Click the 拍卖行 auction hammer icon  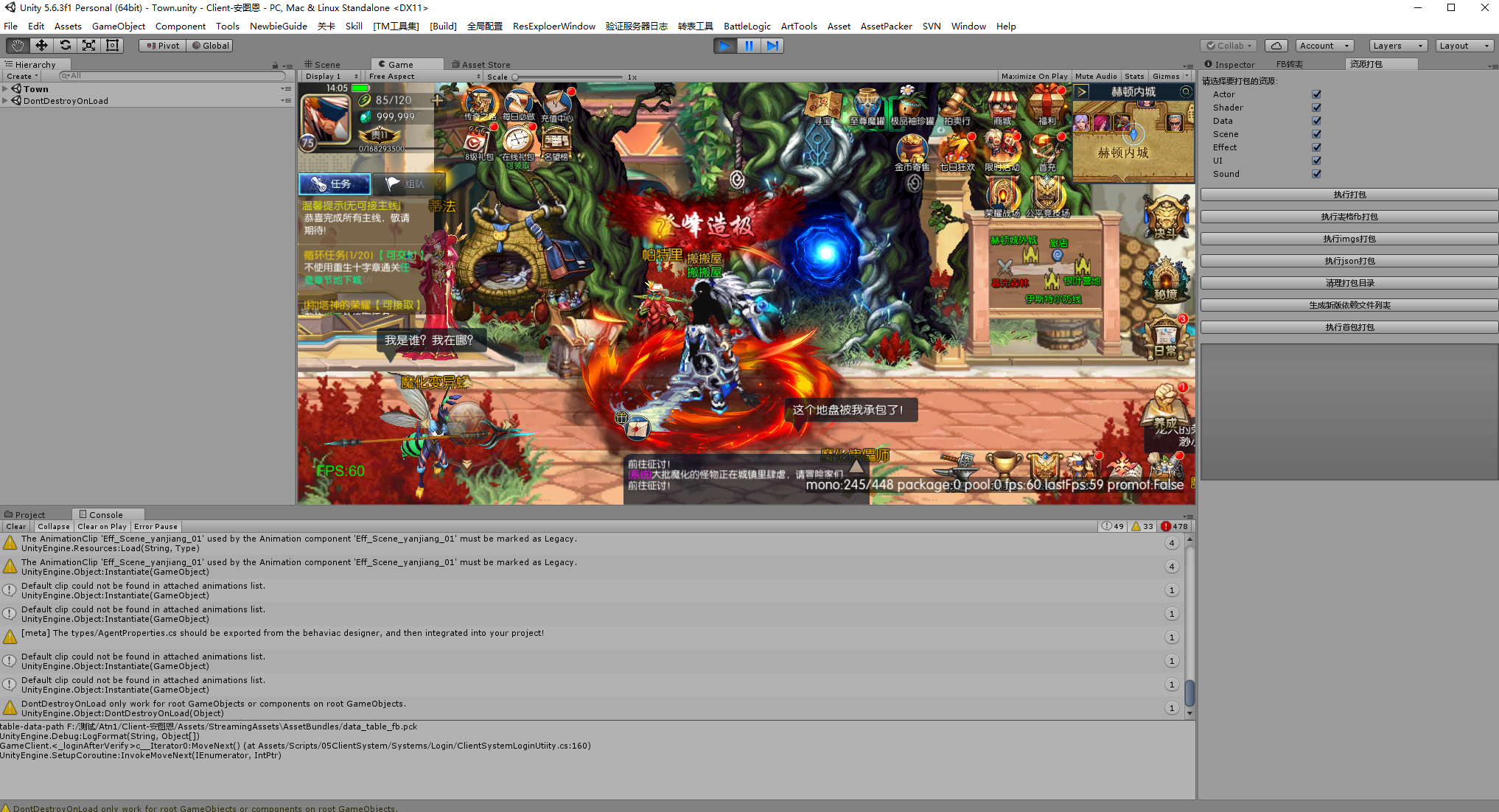pyautogui.click(x=957, y=108)
